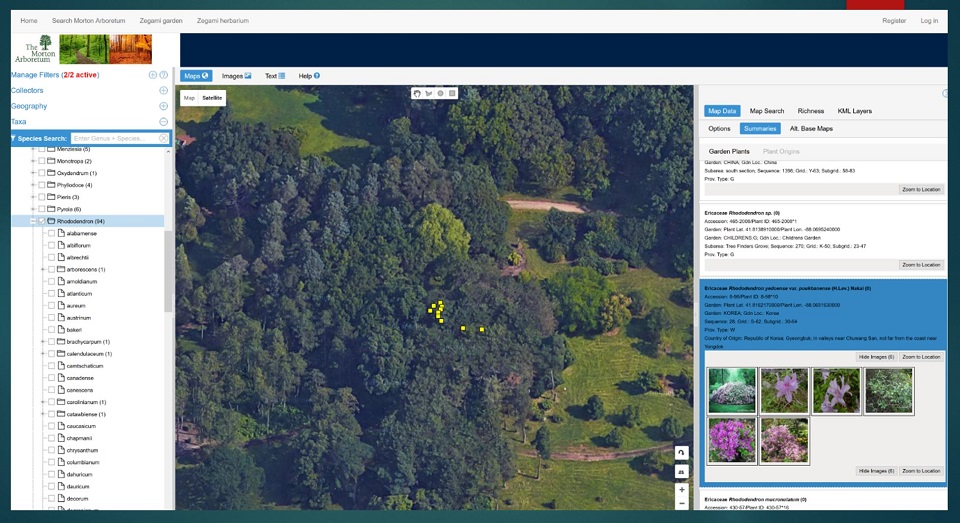Expand the arborescens tree node
This screenshot has height=523, width=960.
(43, 269)
